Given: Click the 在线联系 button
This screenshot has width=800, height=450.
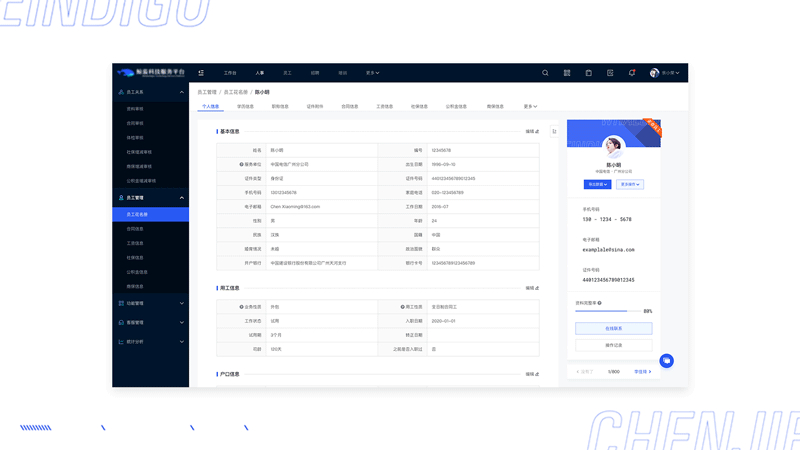Looking at the screenshot, I should click(x=613, y=329).
